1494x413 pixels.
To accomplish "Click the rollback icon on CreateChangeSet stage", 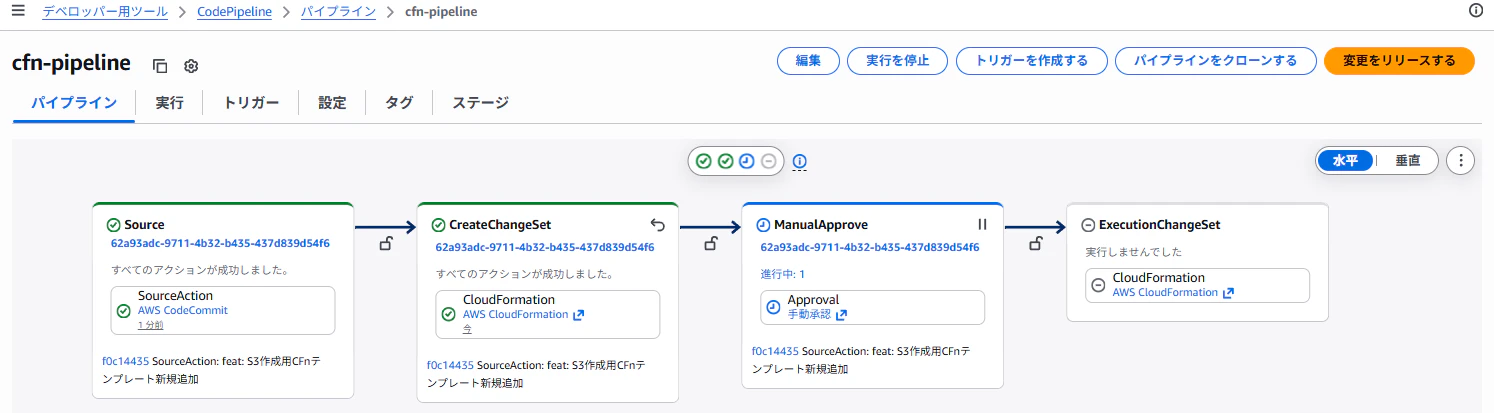I will tap(657, 224).
